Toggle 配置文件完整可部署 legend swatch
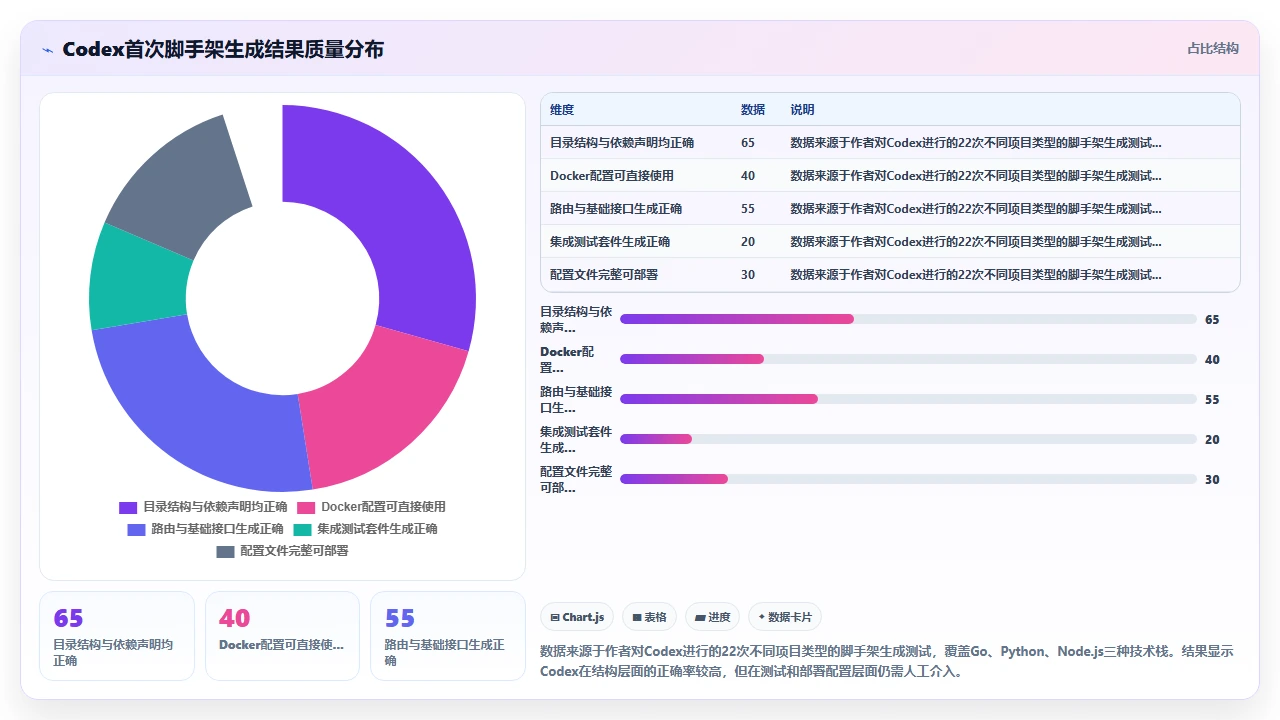The image size is (1280, 720). [x=225, y=551]
